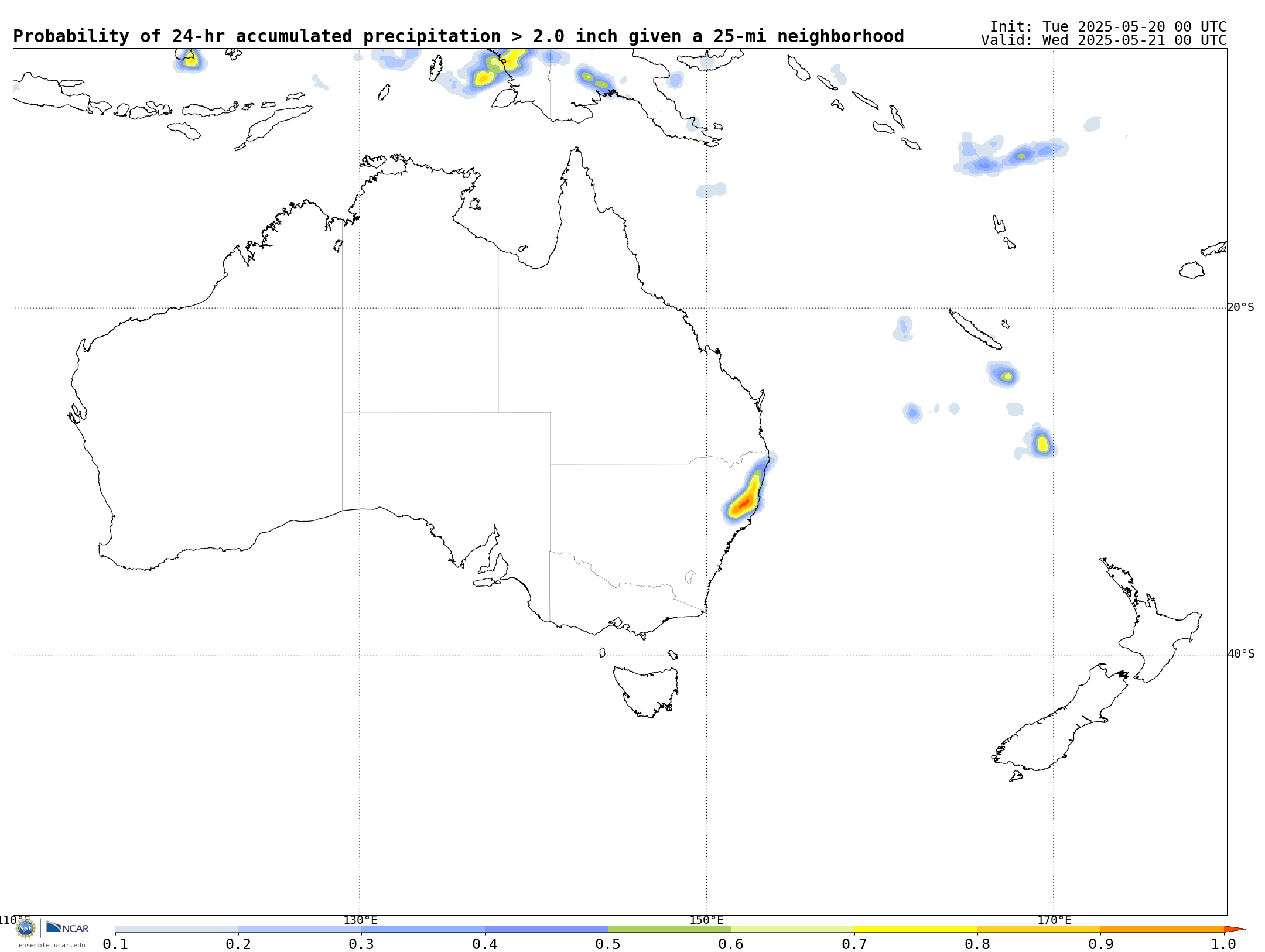Click the 0.4 colorbar label
1265x952 pixels.
tap(485, 944)
